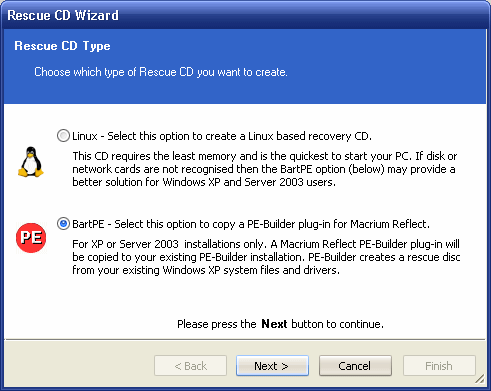The width and height of the screenshot is (491, 391).
Task: Click the disabled Finish button
Action: tap(439, 366)
